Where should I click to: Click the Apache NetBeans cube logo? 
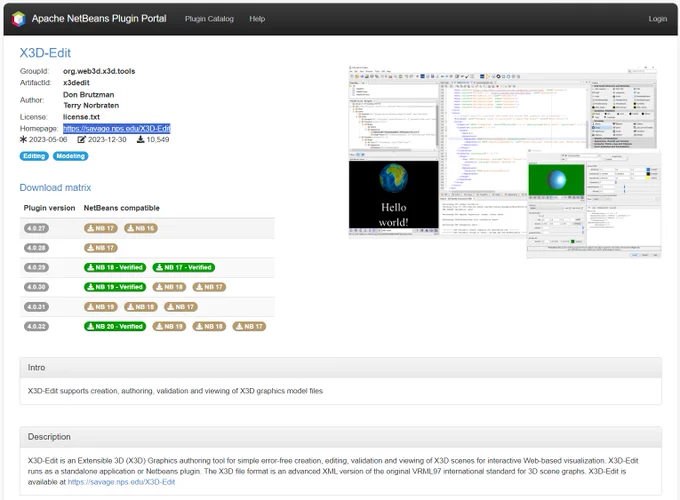click(x=19, y=19)
